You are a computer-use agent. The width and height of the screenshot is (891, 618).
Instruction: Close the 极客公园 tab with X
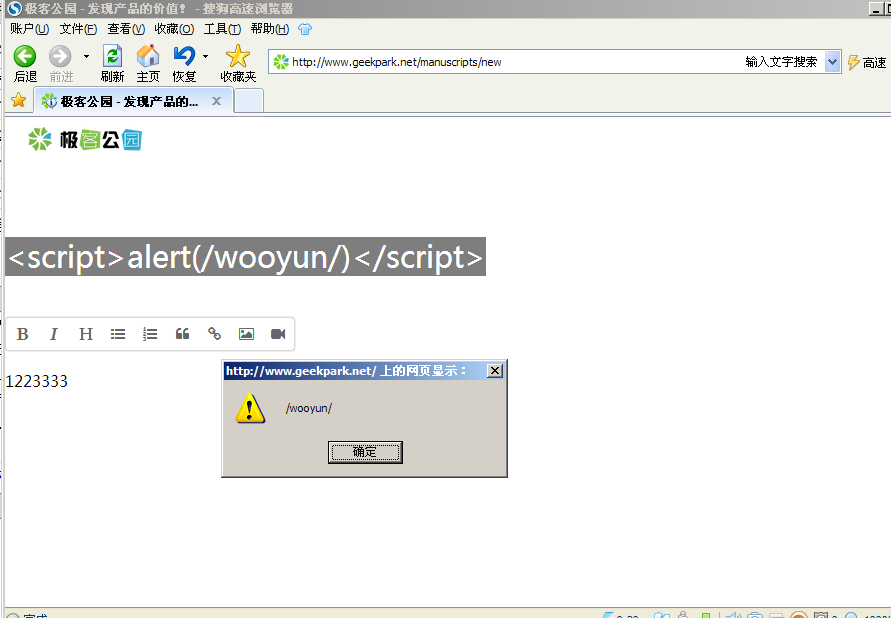click(216, 101)
